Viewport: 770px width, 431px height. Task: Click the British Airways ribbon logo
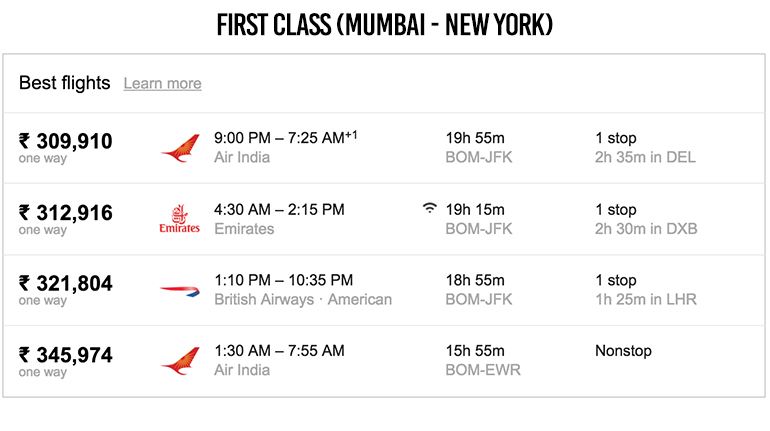coord(180,291)
